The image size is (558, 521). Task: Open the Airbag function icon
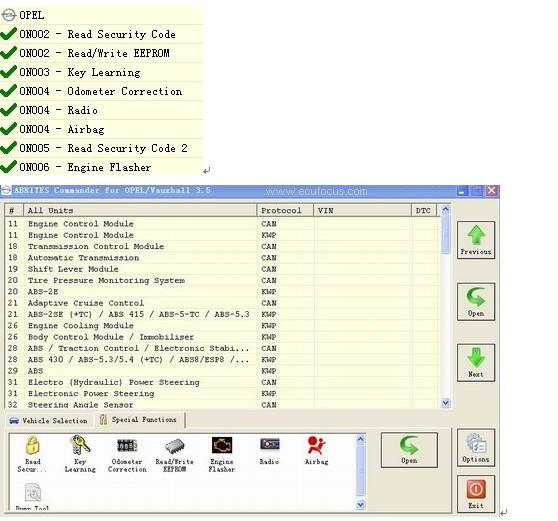316,450
